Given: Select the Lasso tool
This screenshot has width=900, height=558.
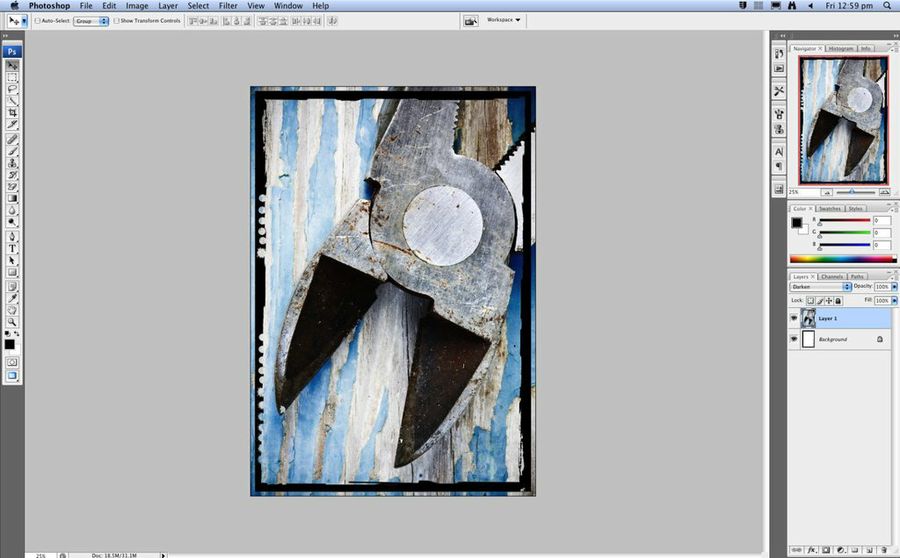Looking at the screenshot, I should 12,89.
